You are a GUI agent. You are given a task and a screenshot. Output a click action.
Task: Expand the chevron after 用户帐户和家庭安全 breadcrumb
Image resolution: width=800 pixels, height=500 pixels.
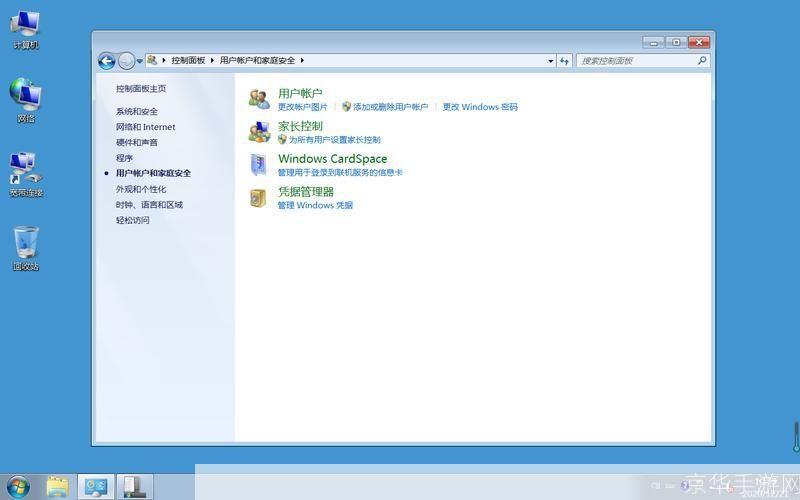click(x=302, y=60)
